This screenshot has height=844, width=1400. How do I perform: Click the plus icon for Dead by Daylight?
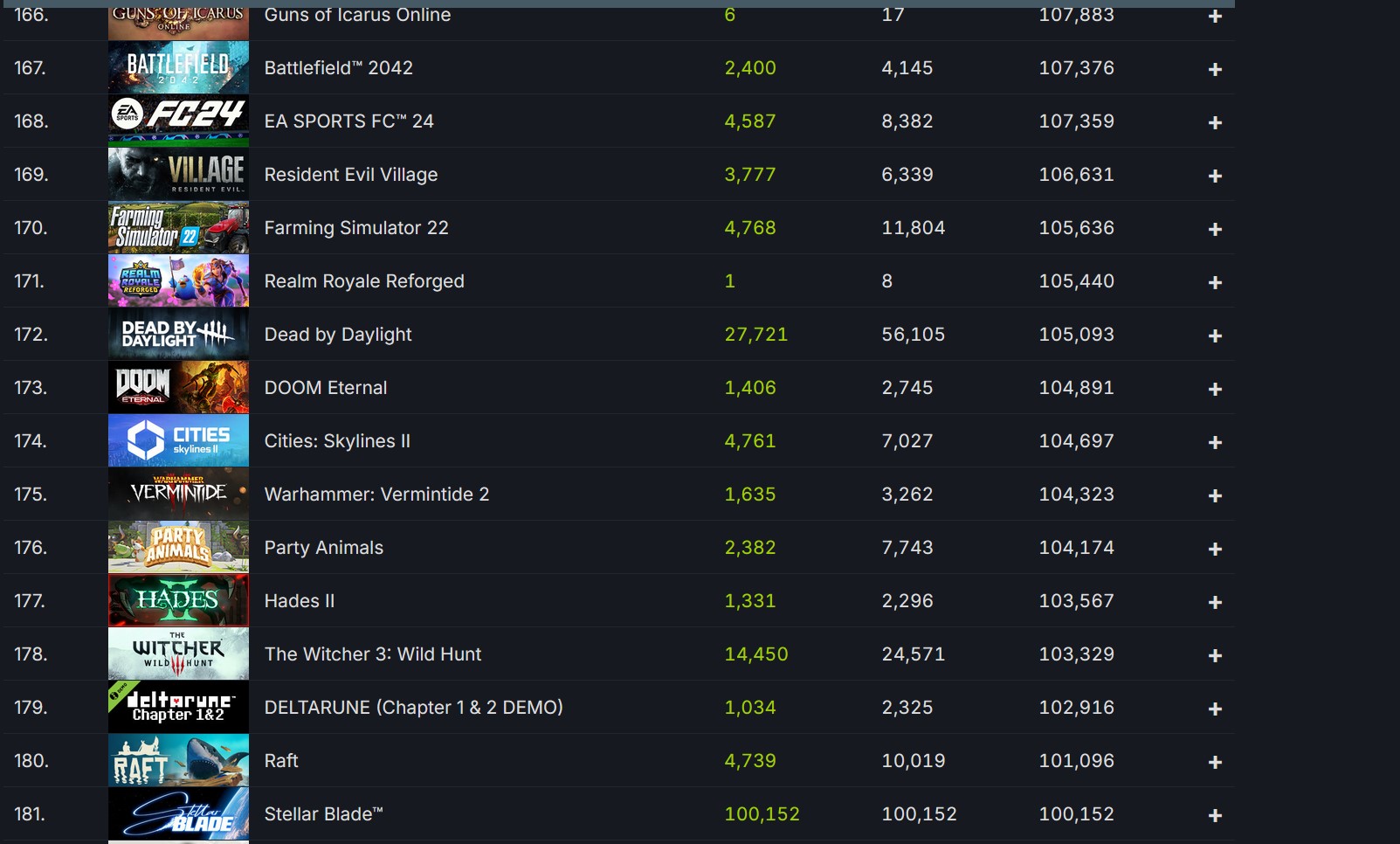(1215, 336)
